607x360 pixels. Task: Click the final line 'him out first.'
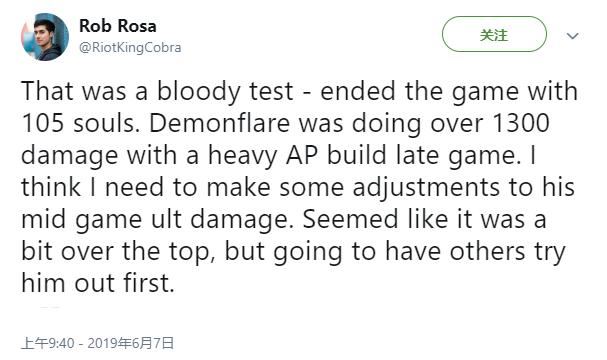(98, 283)
